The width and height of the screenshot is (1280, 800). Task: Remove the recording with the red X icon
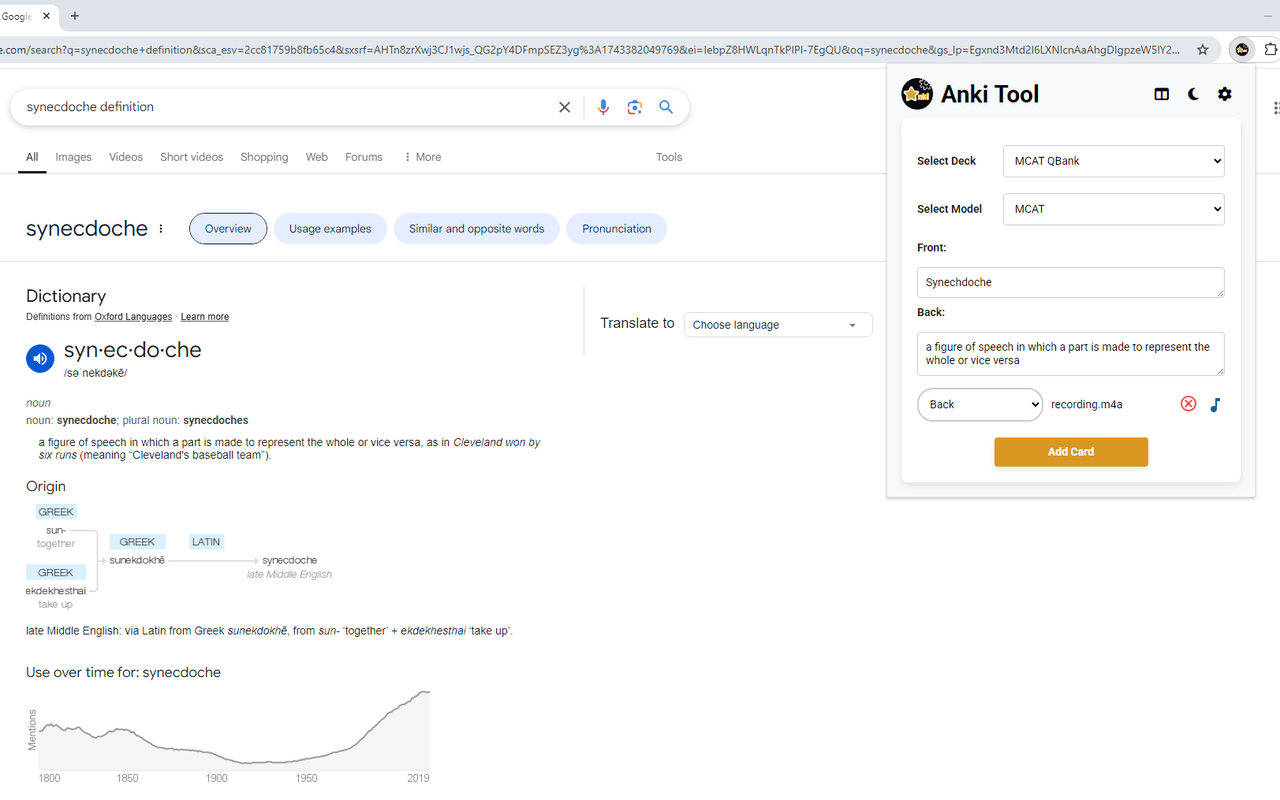click(1188, 404)
